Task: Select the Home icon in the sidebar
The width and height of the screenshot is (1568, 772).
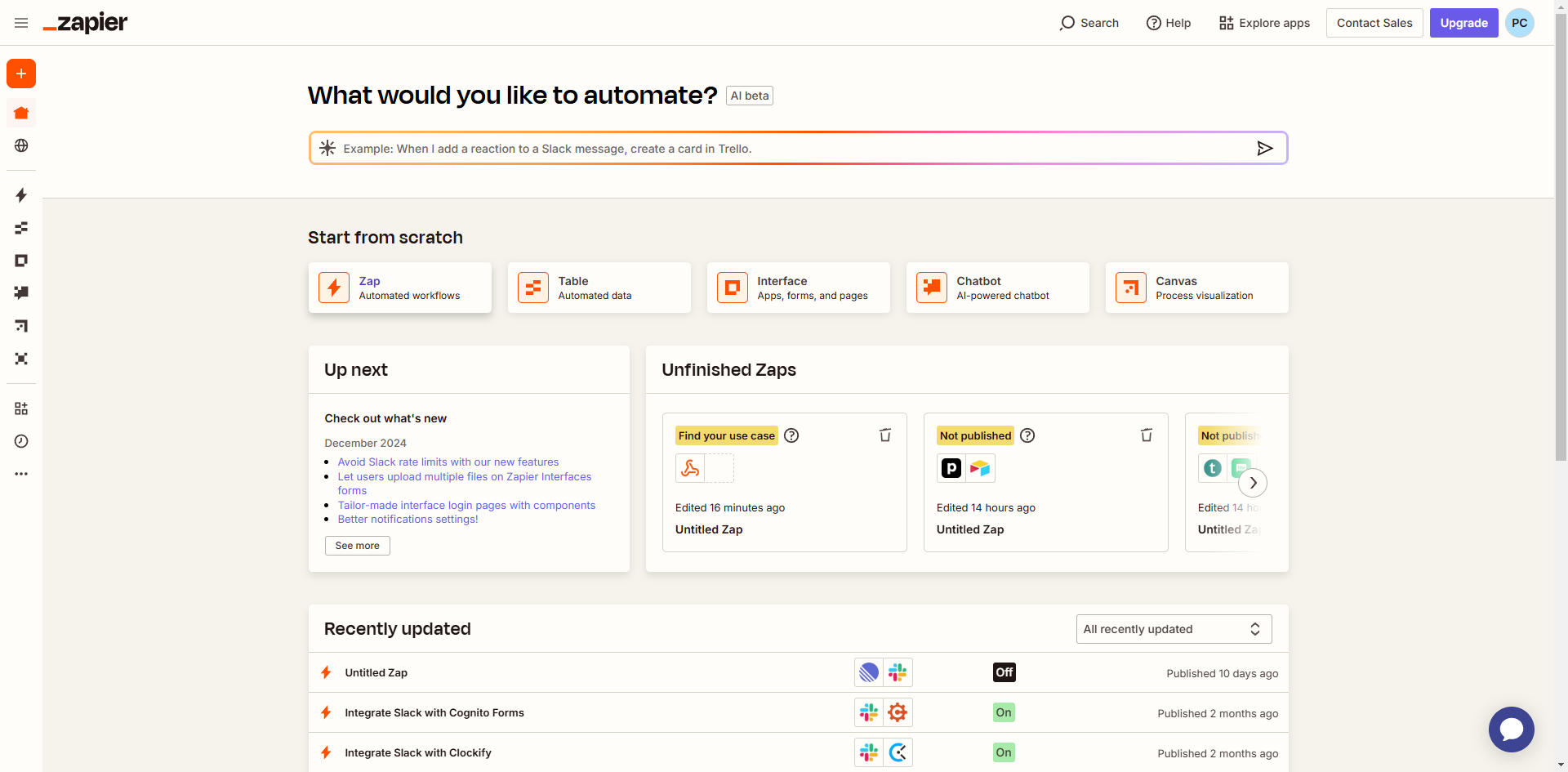Action: click(x=20, y=113)
